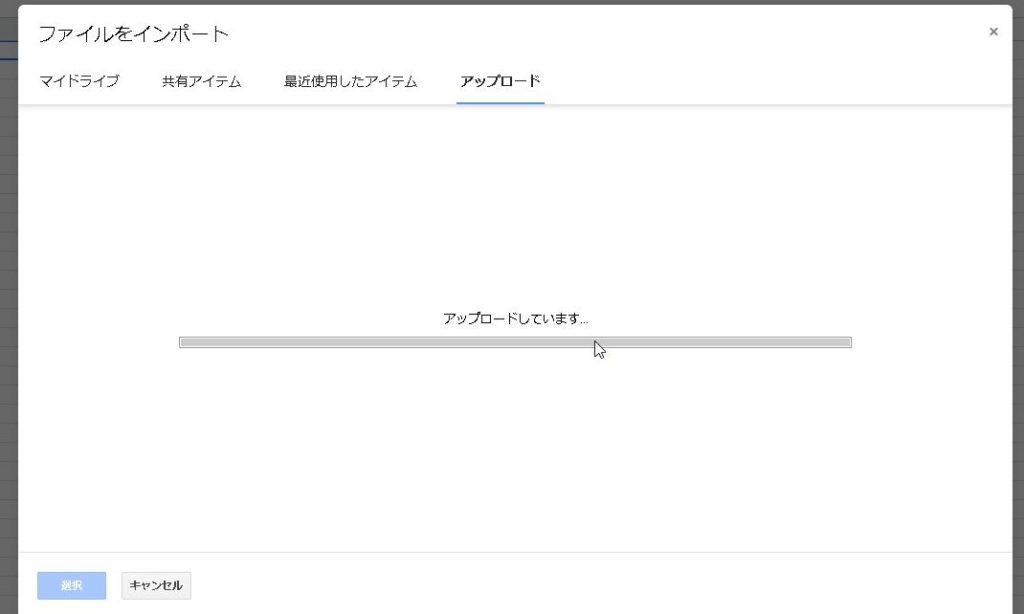Click empty upload area above status text
The width and height of the screenshot is (1024, 614).
515,200
